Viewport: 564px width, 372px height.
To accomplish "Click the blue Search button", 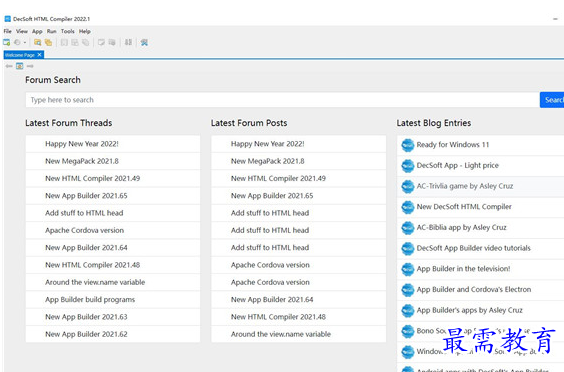I will 552,100.
